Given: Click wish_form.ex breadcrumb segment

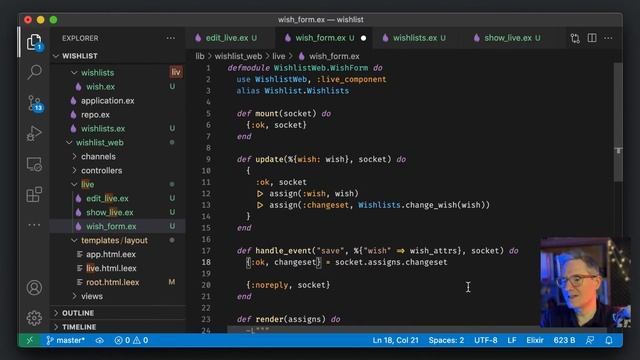Looking at the screenshot, I should pyautogui.click(x=329, y=56).
